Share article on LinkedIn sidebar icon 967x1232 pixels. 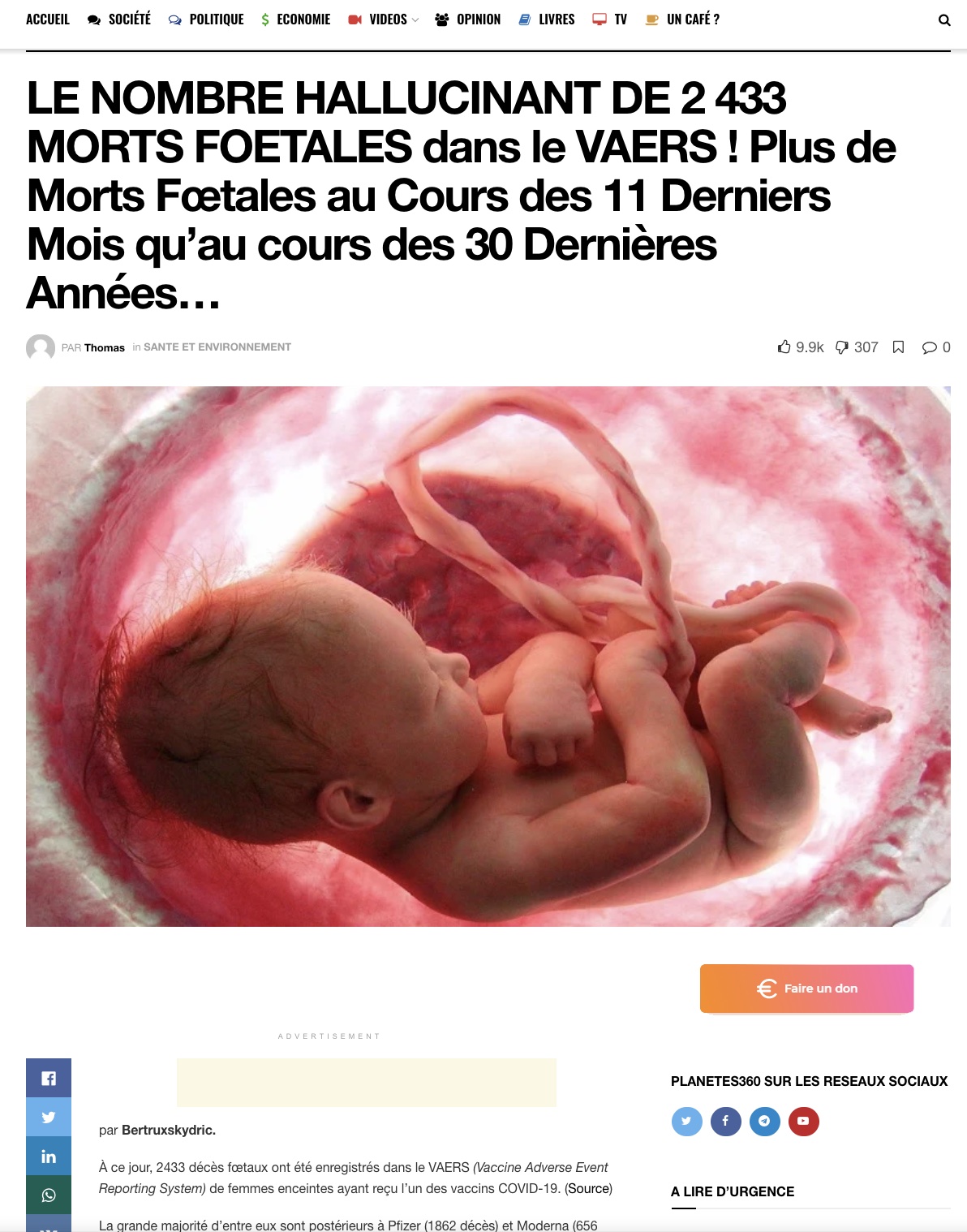[x=49, y=1156]
